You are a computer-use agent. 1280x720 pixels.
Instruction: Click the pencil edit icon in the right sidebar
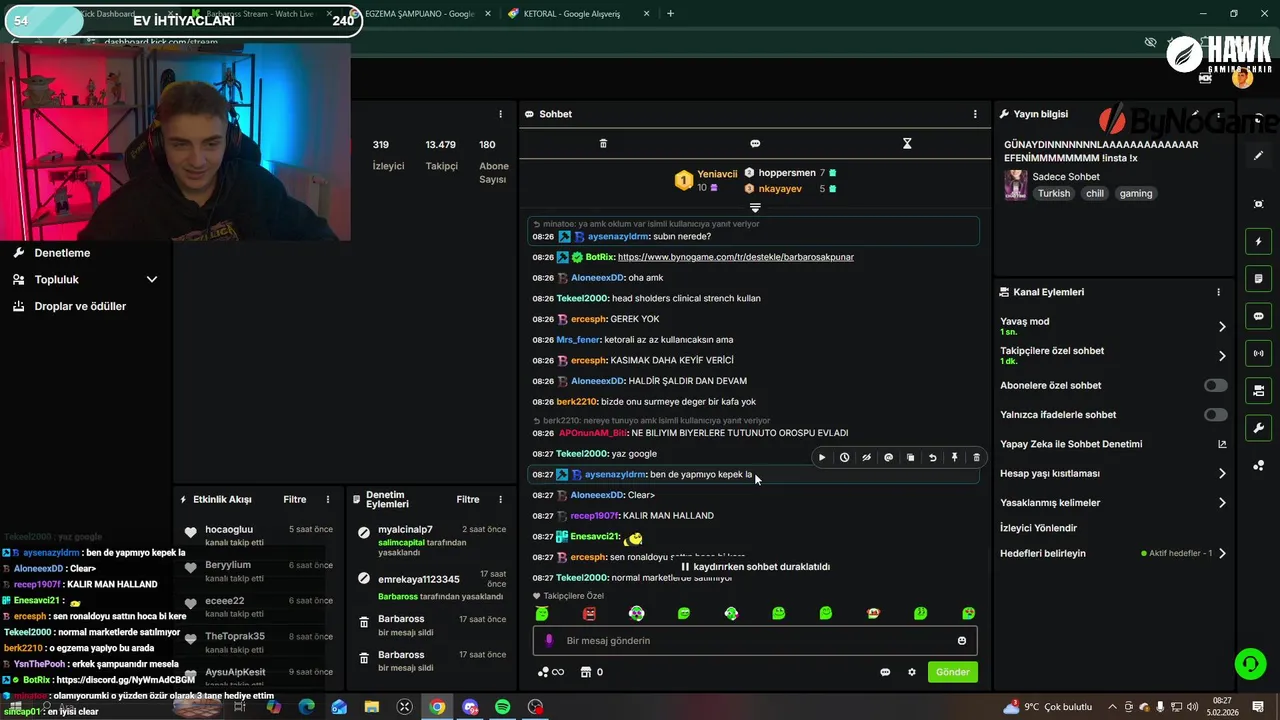[x=1259, y=156]
